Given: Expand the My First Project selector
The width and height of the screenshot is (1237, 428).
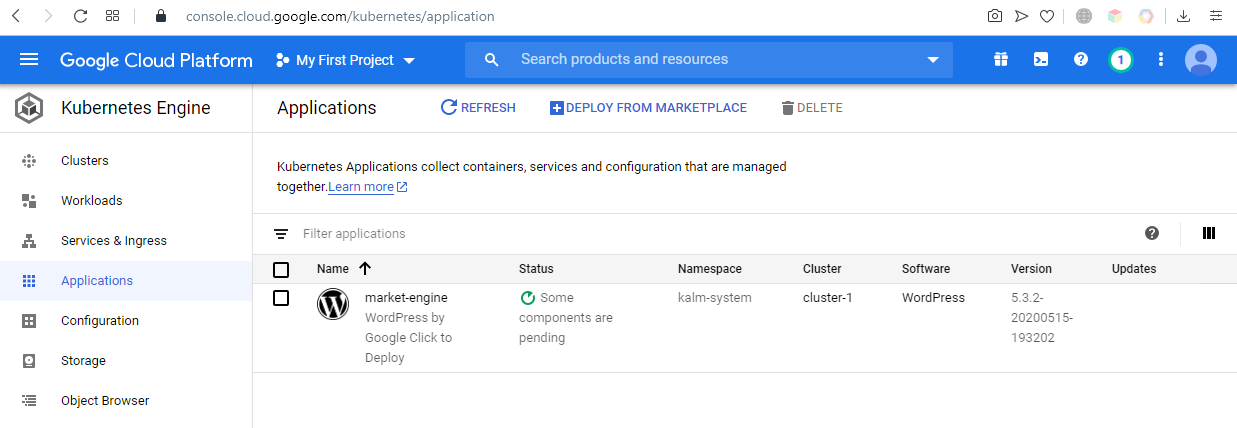Looking at the screenshot, I should click(346, 61).
